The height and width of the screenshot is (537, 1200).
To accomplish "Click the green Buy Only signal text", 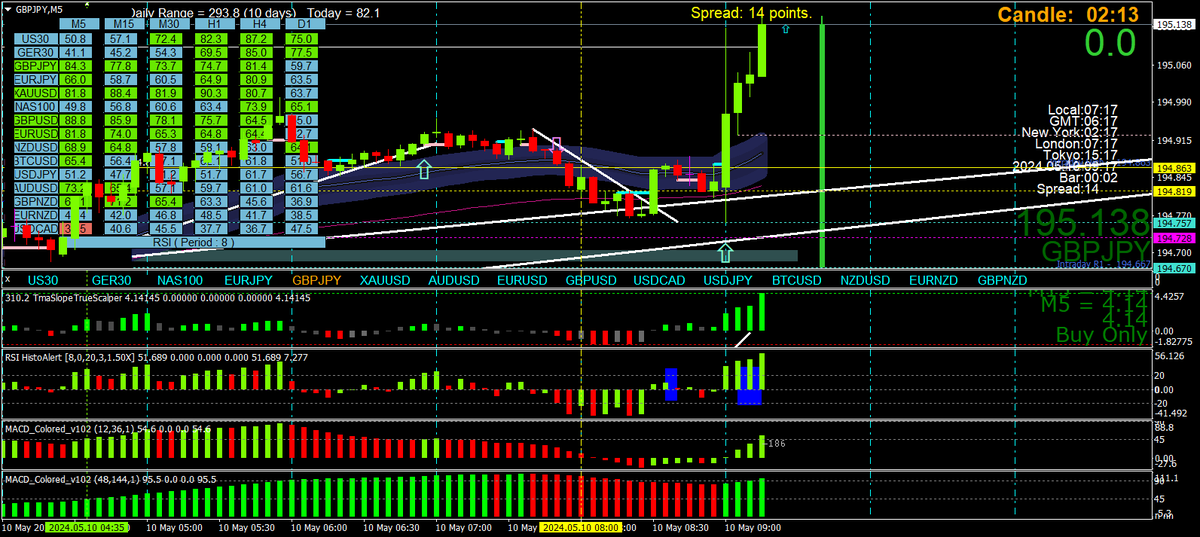I will 1101,335.
